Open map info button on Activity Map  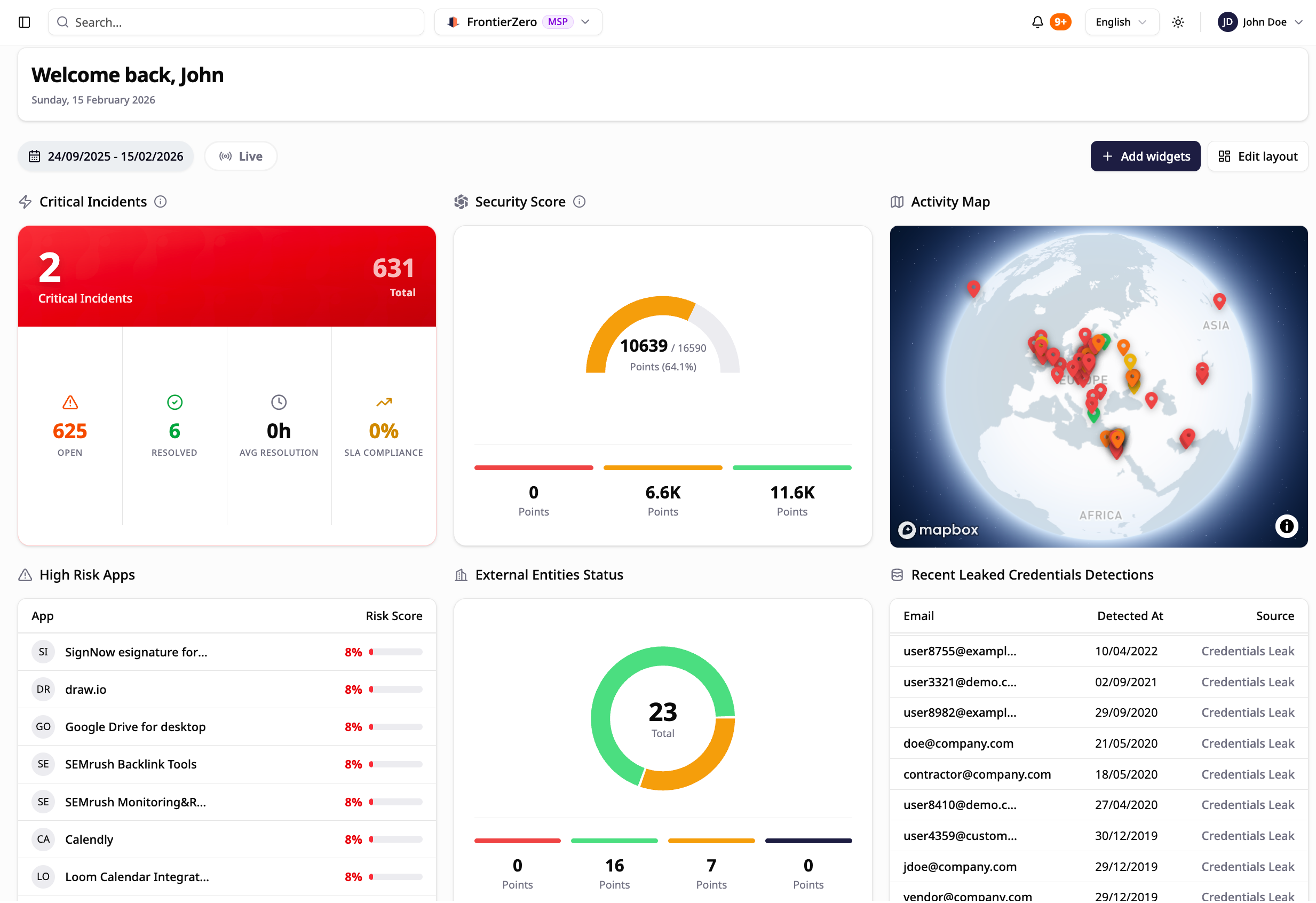click(1286, 527)
